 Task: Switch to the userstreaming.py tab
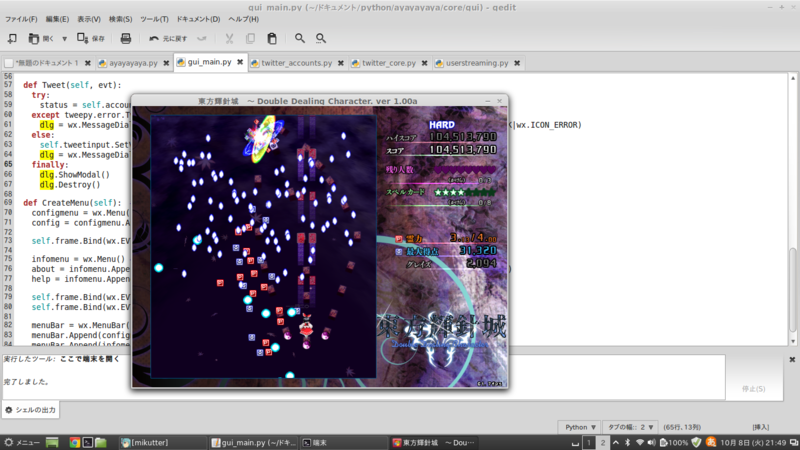coord(477,63)
